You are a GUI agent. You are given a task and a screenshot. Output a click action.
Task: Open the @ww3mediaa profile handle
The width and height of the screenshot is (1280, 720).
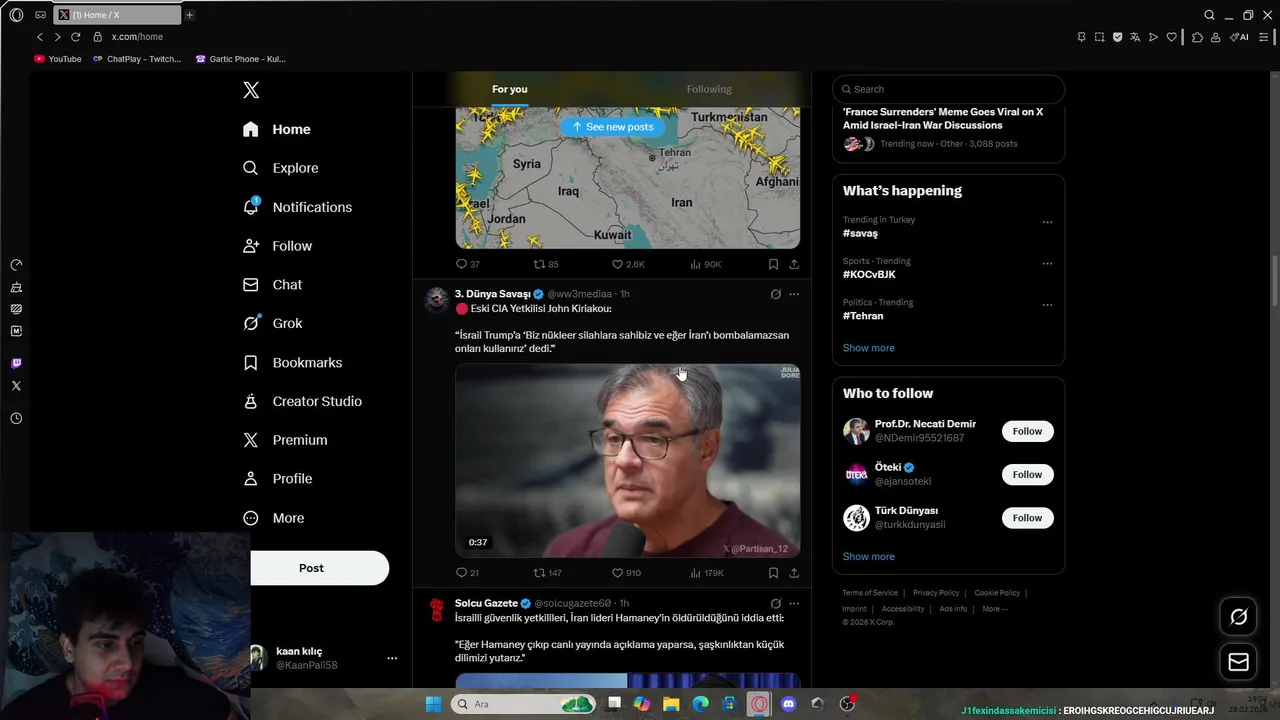(579, 294)
